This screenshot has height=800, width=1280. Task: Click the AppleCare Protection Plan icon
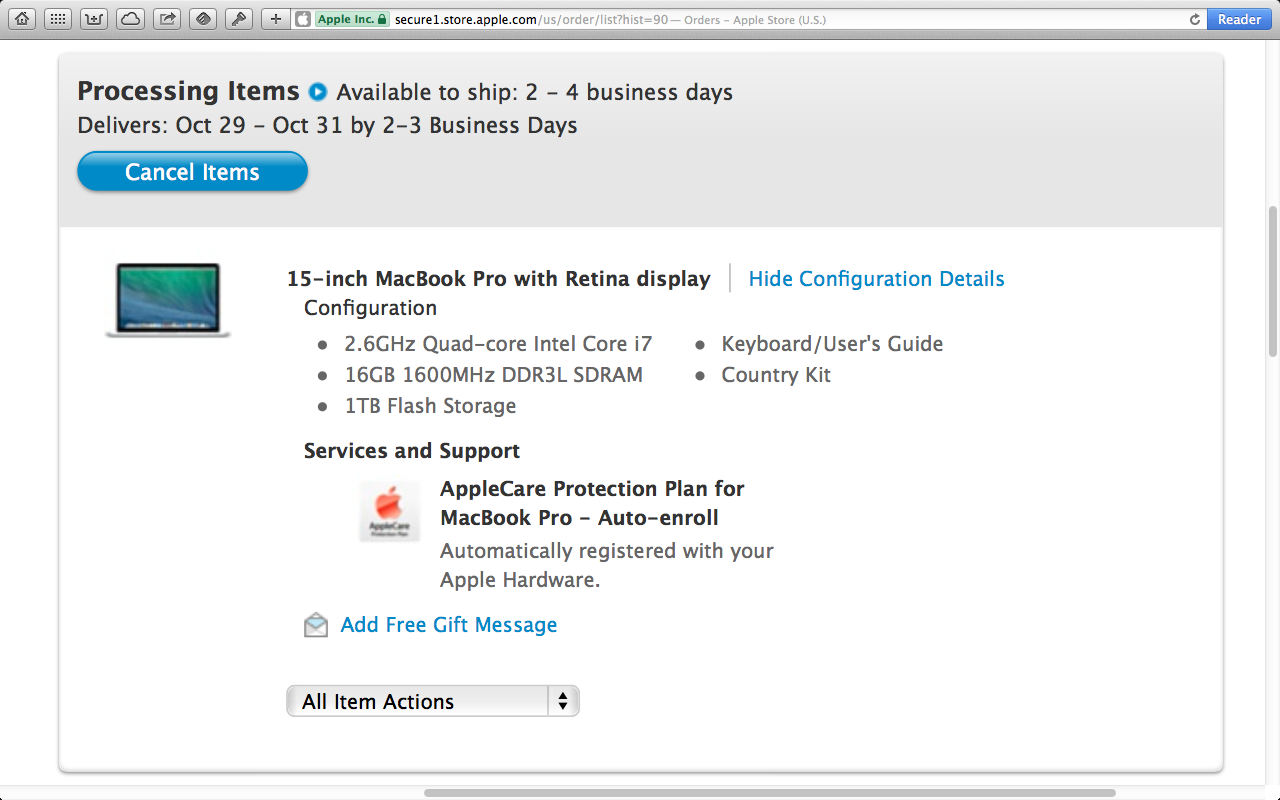pos(389,511)
